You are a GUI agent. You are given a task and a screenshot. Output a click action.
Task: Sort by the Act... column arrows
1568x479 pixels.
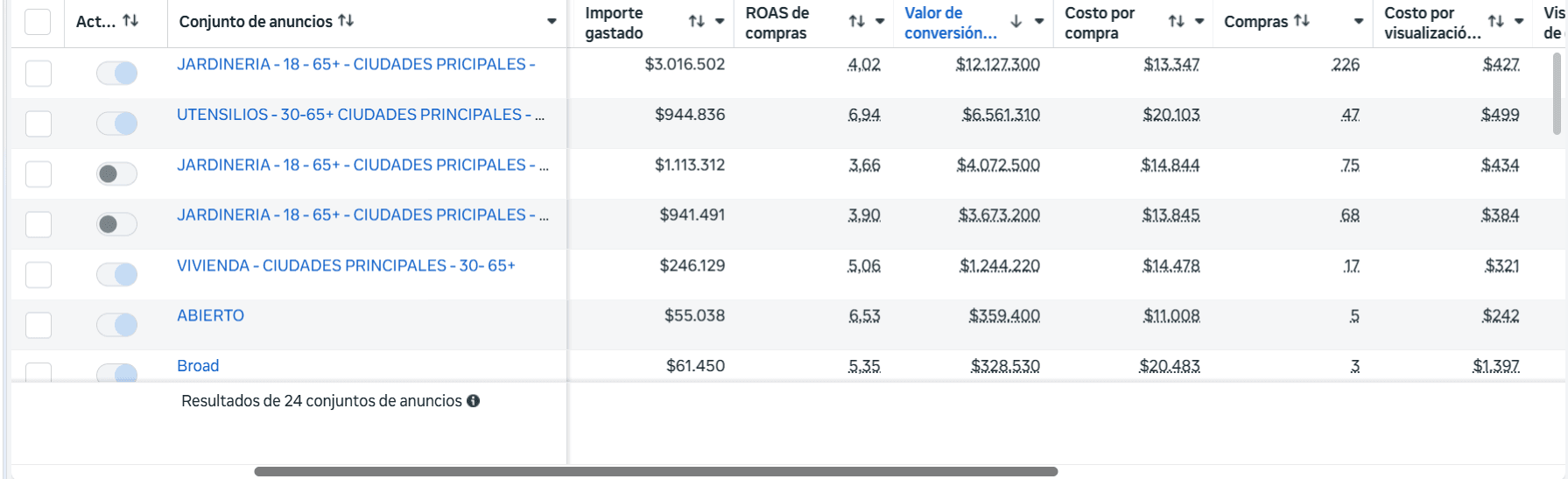pyautogui.click(x=130, y=20)
